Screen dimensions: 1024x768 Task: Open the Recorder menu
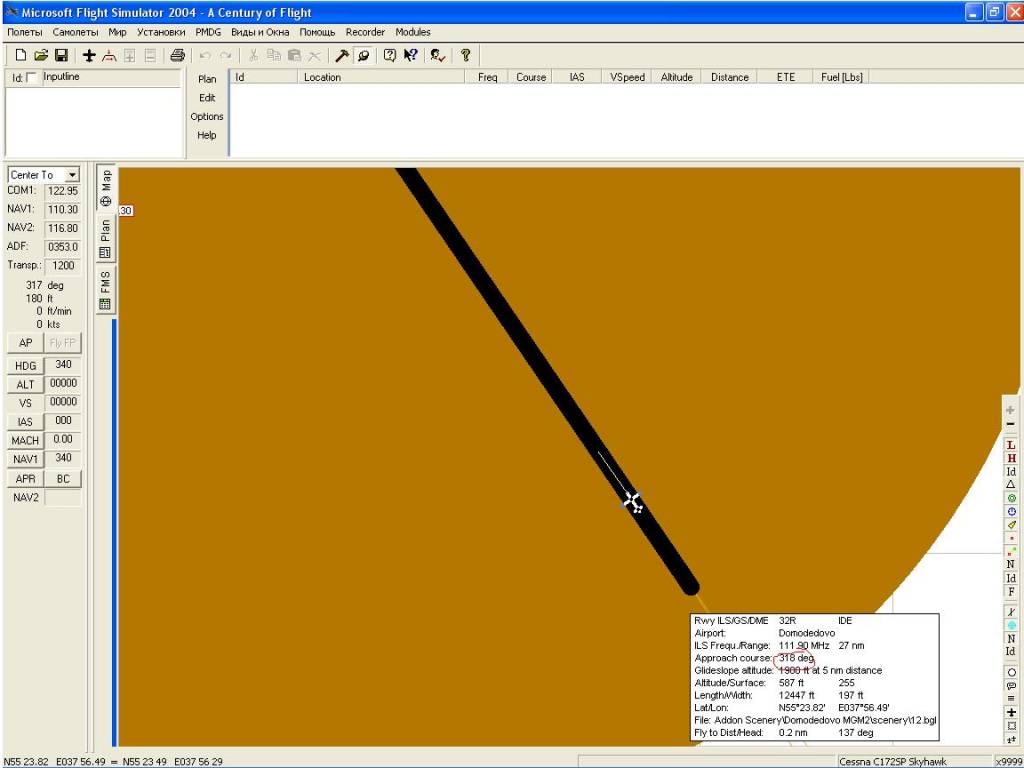coord(365,32)
